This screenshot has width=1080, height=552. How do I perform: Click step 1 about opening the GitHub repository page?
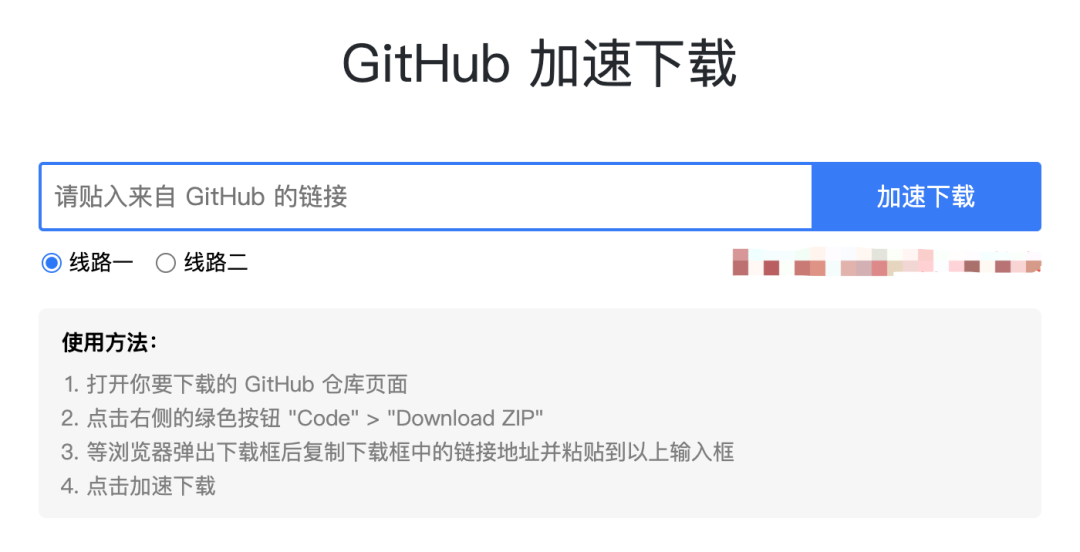tap(235, 384)
